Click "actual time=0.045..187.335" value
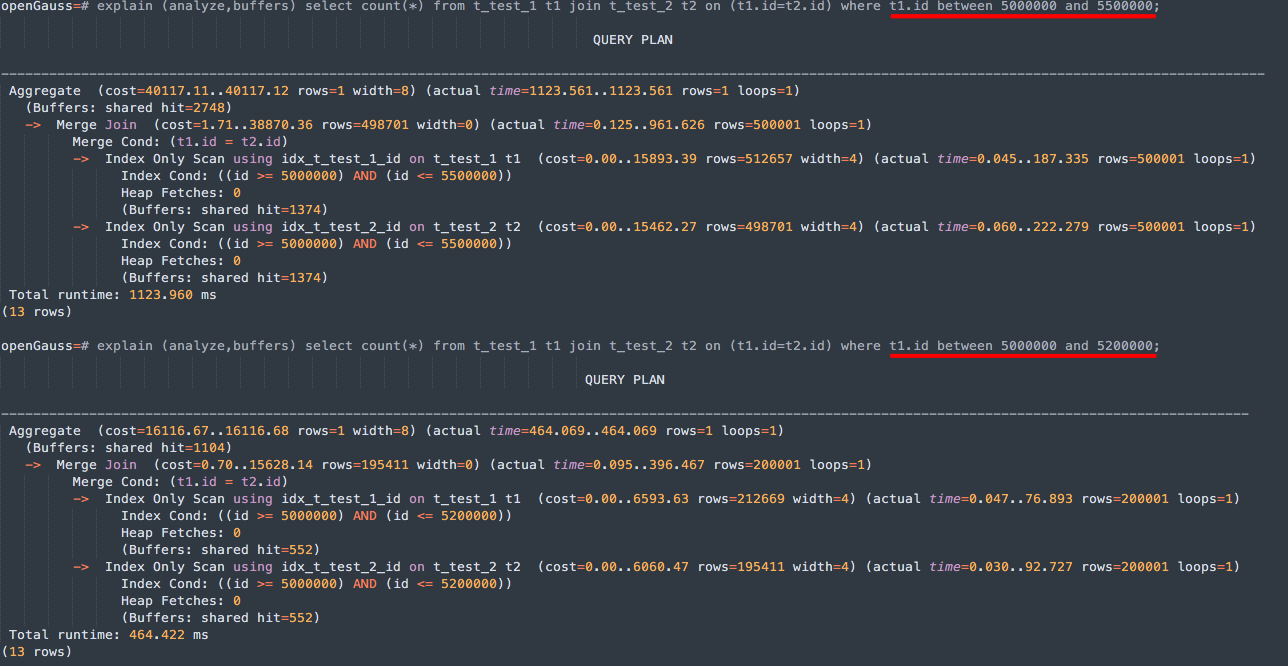Viewport: 1288px width, 666px height. point(985,159)
